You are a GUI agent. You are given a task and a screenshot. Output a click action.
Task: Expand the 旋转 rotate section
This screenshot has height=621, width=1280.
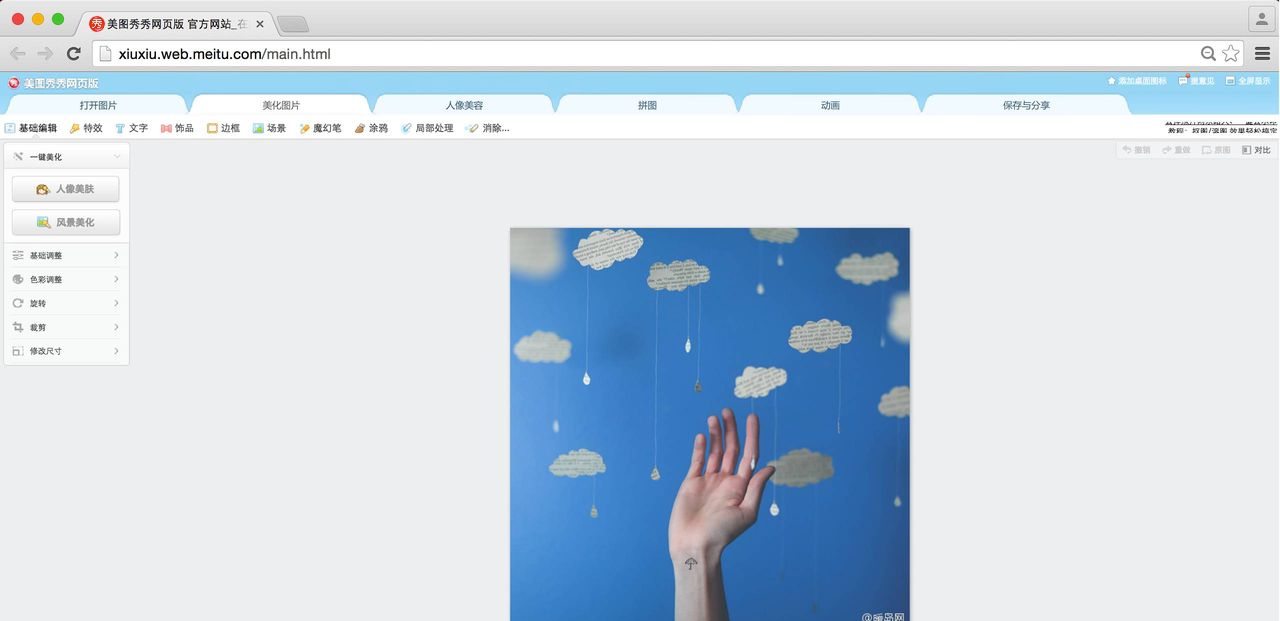coord(67,303)
